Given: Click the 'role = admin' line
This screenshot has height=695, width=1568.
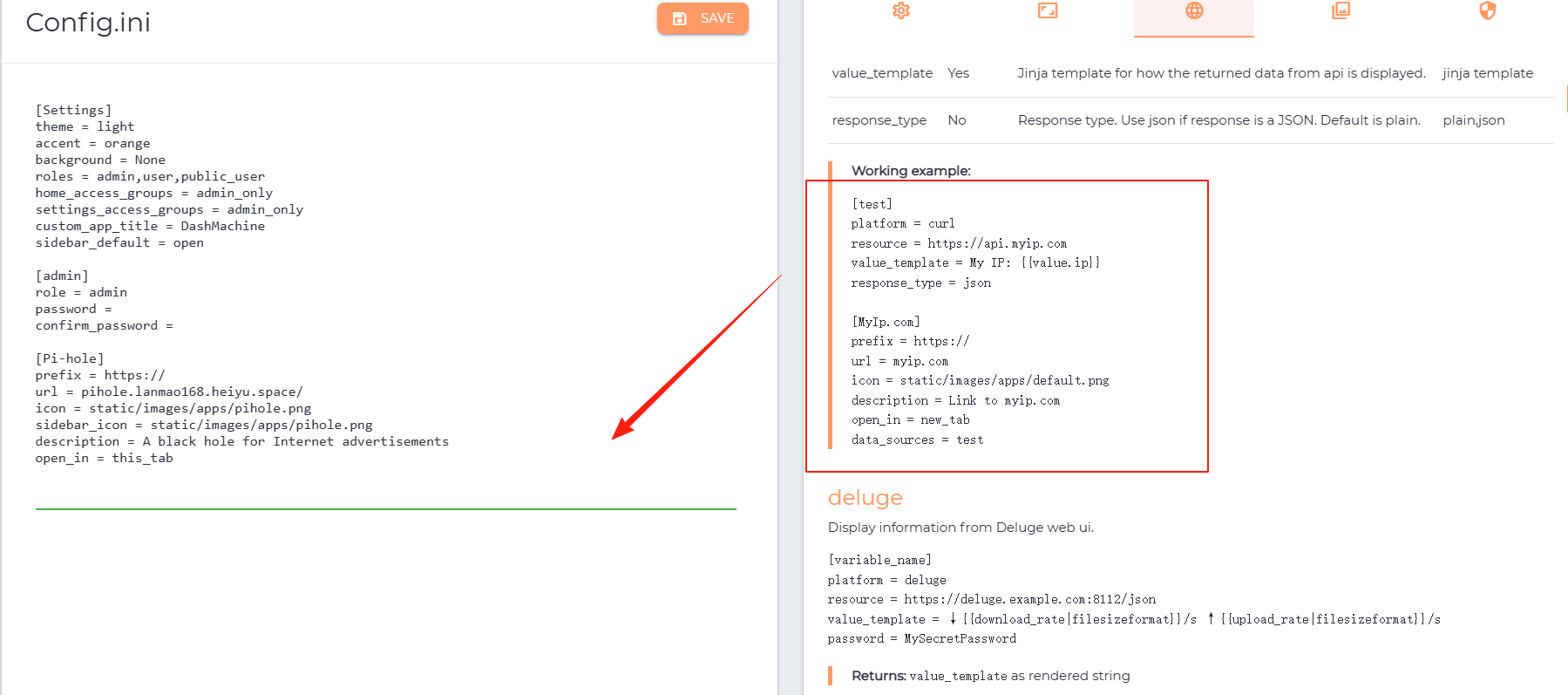Looking at the screenshot, I should (x=81, y=292).
